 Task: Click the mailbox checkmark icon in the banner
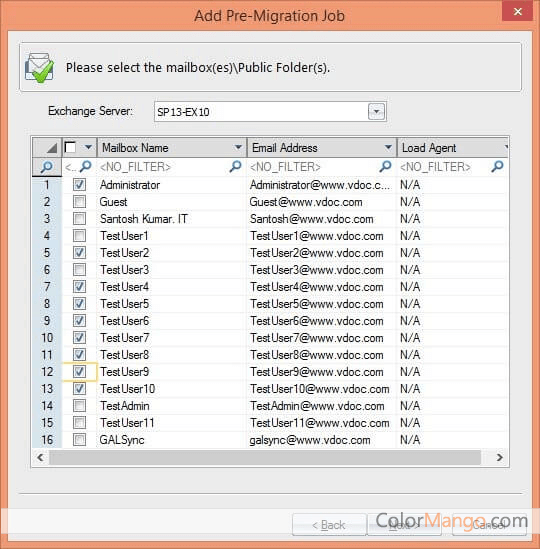(39, 68)
